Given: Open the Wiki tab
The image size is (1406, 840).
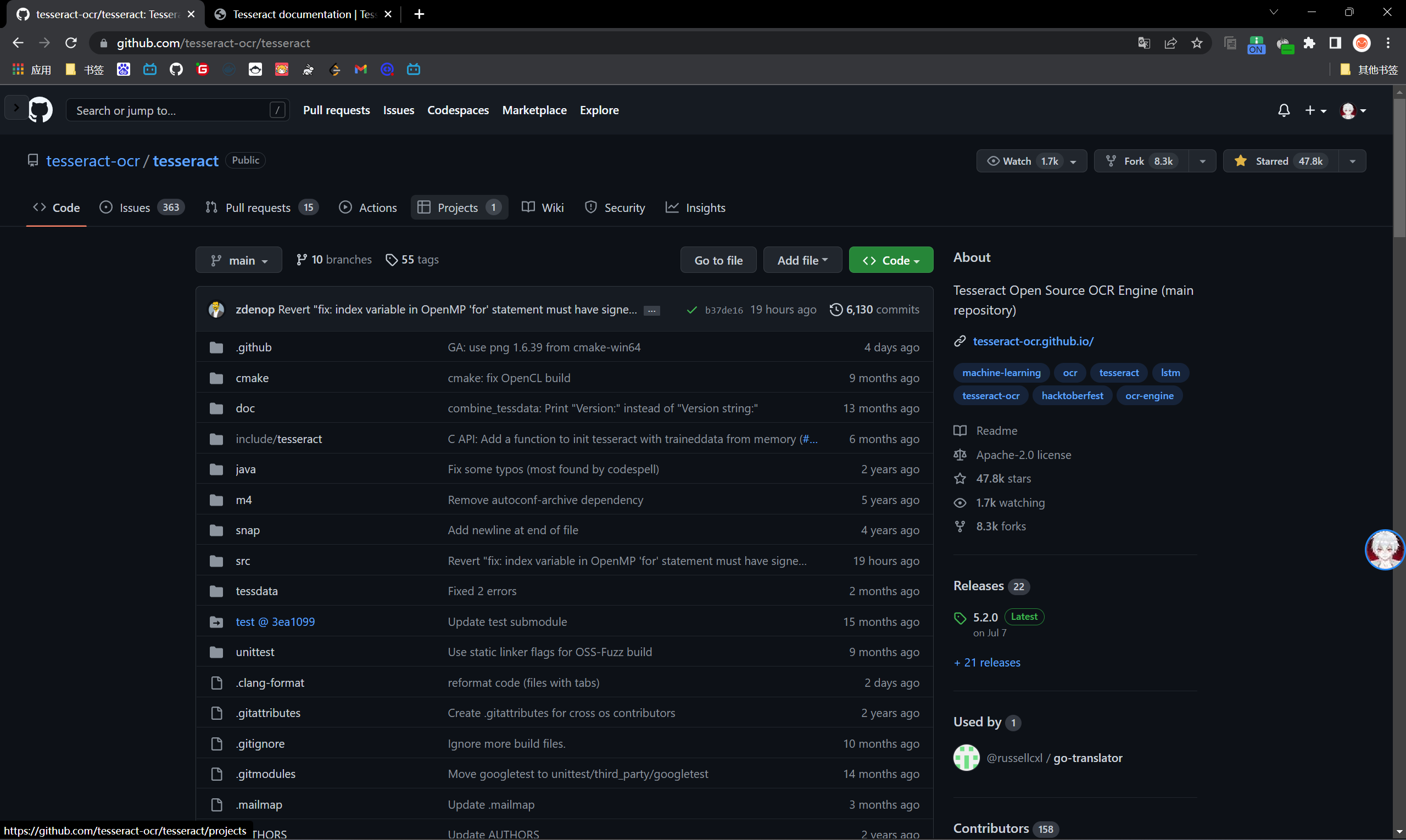Looking at the screenshot, I should [543, 208].
